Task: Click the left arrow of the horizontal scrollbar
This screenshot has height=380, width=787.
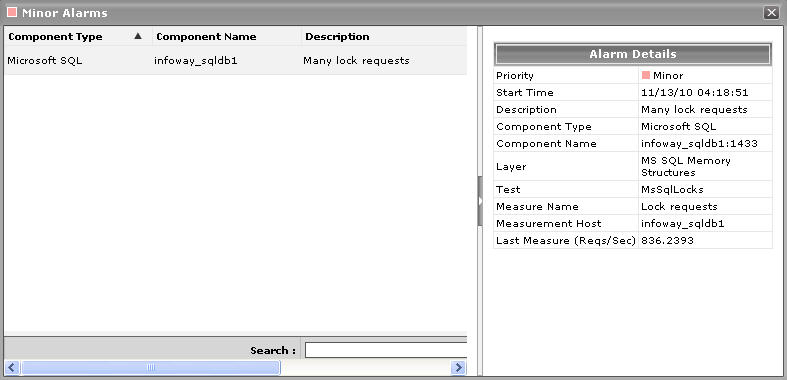Action: 12,367
